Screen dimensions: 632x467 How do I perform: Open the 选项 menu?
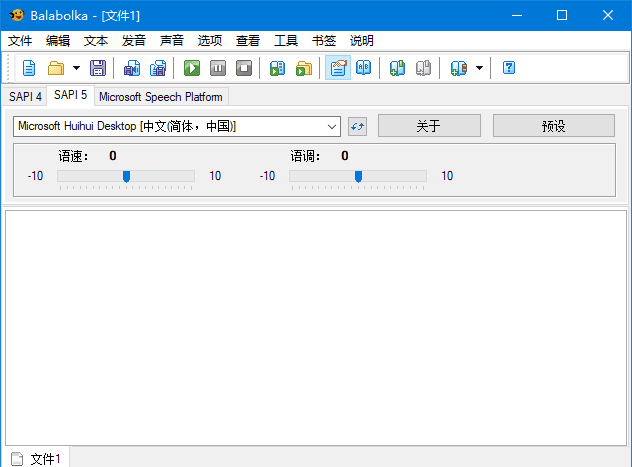[x=210, y=41]
